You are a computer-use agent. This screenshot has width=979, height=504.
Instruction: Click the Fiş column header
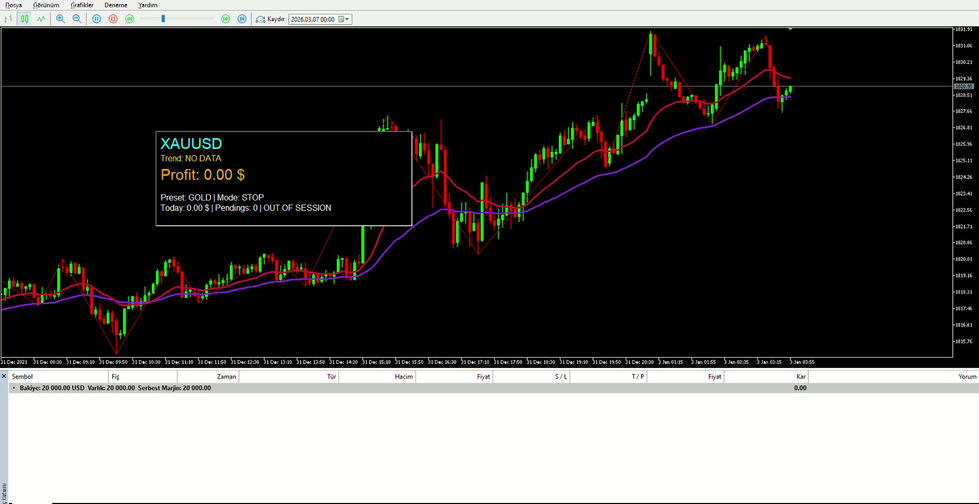[x=143, y=377]
